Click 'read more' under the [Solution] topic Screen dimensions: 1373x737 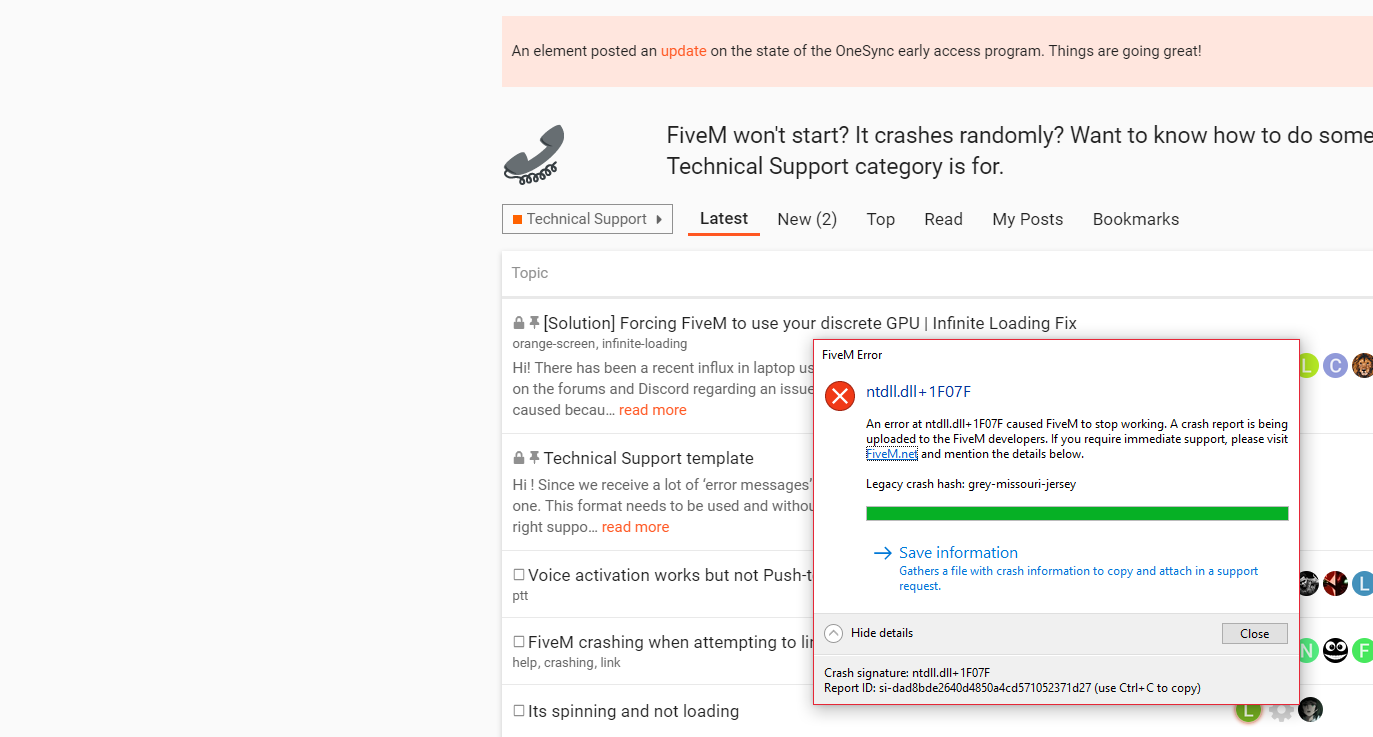653,410
